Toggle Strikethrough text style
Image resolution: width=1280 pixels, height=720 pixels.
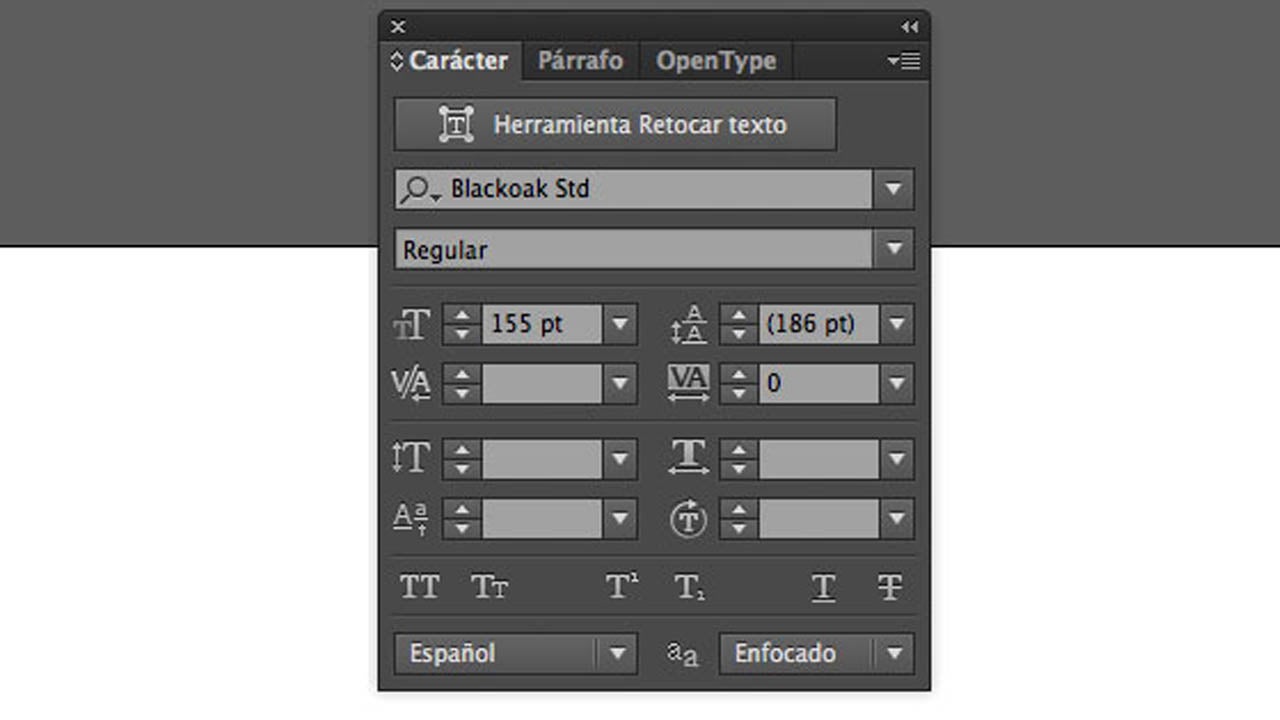point(889,587)
